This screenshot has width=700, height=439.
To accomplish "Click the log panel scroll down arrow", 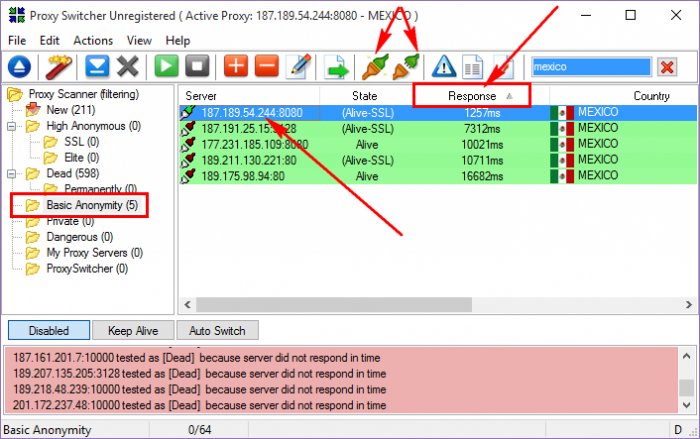I will tap(687, 406).
